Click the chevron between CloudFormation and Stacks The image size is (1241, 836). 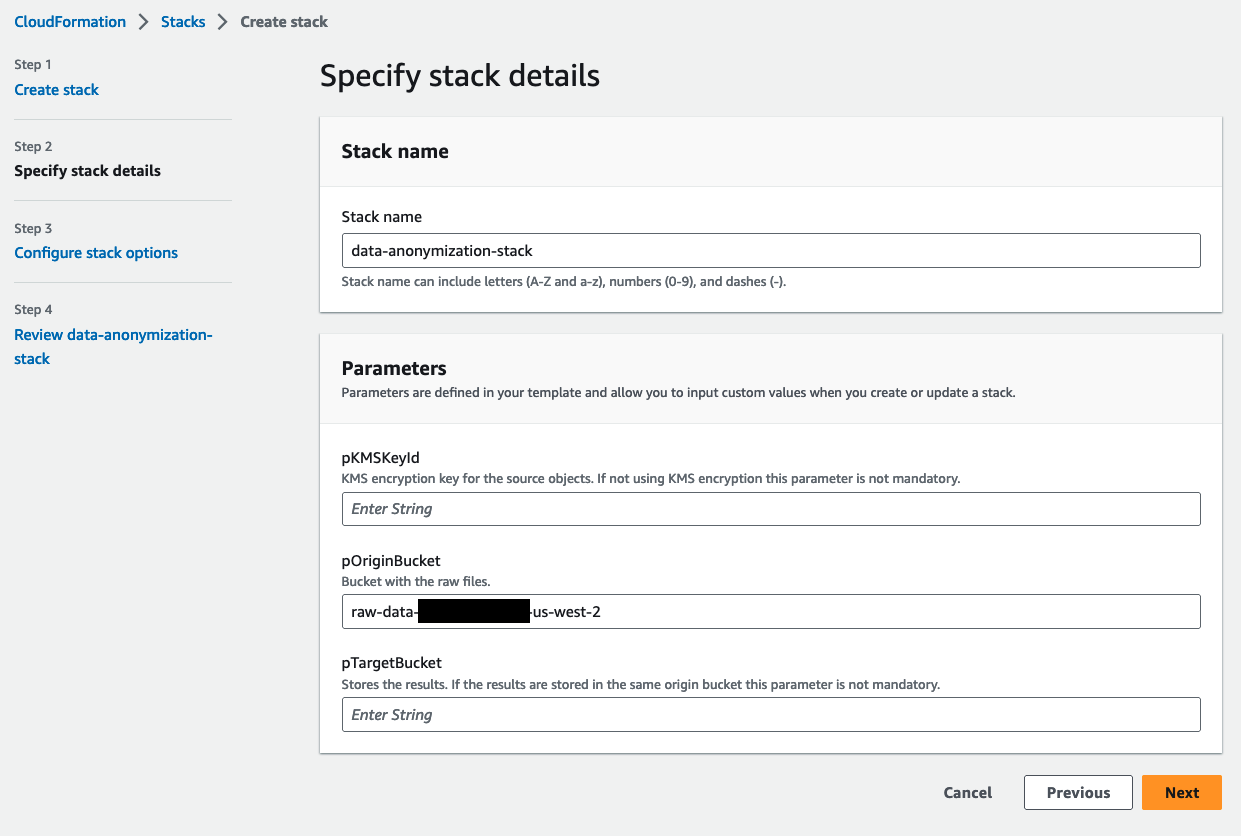tap(144, 22)
